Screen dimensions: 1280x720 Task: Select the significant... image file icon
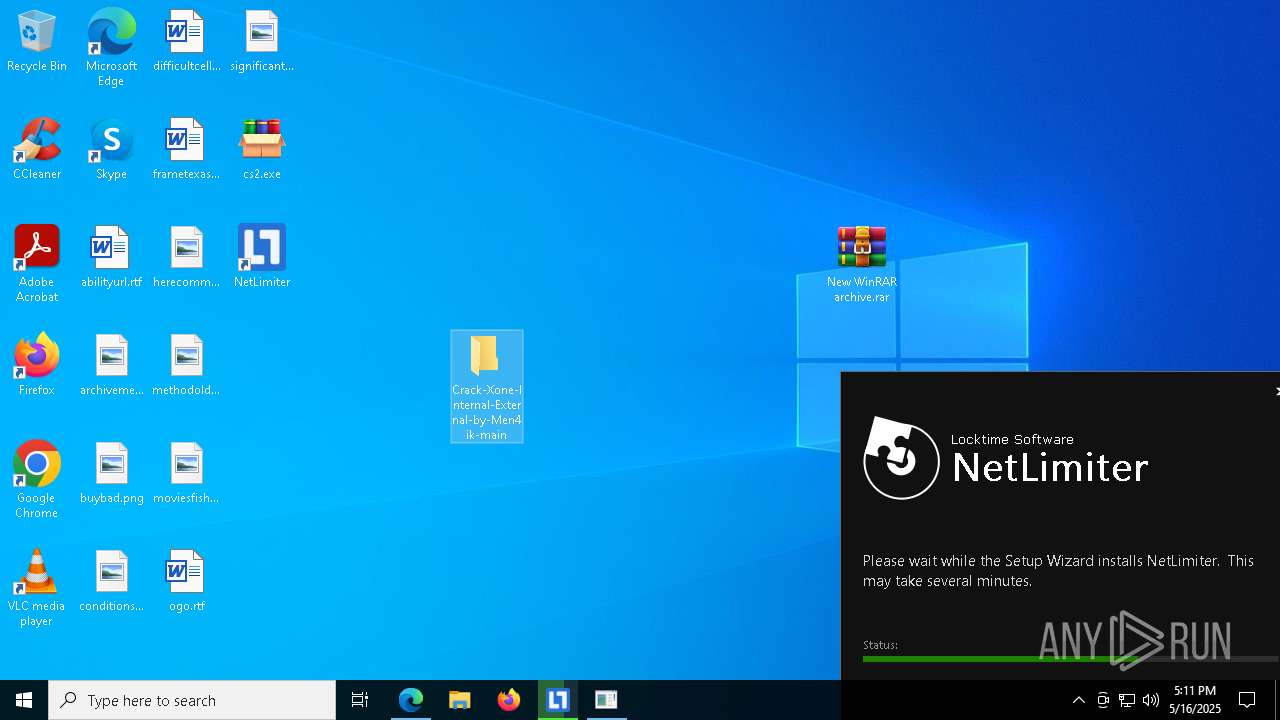[262, 42]
